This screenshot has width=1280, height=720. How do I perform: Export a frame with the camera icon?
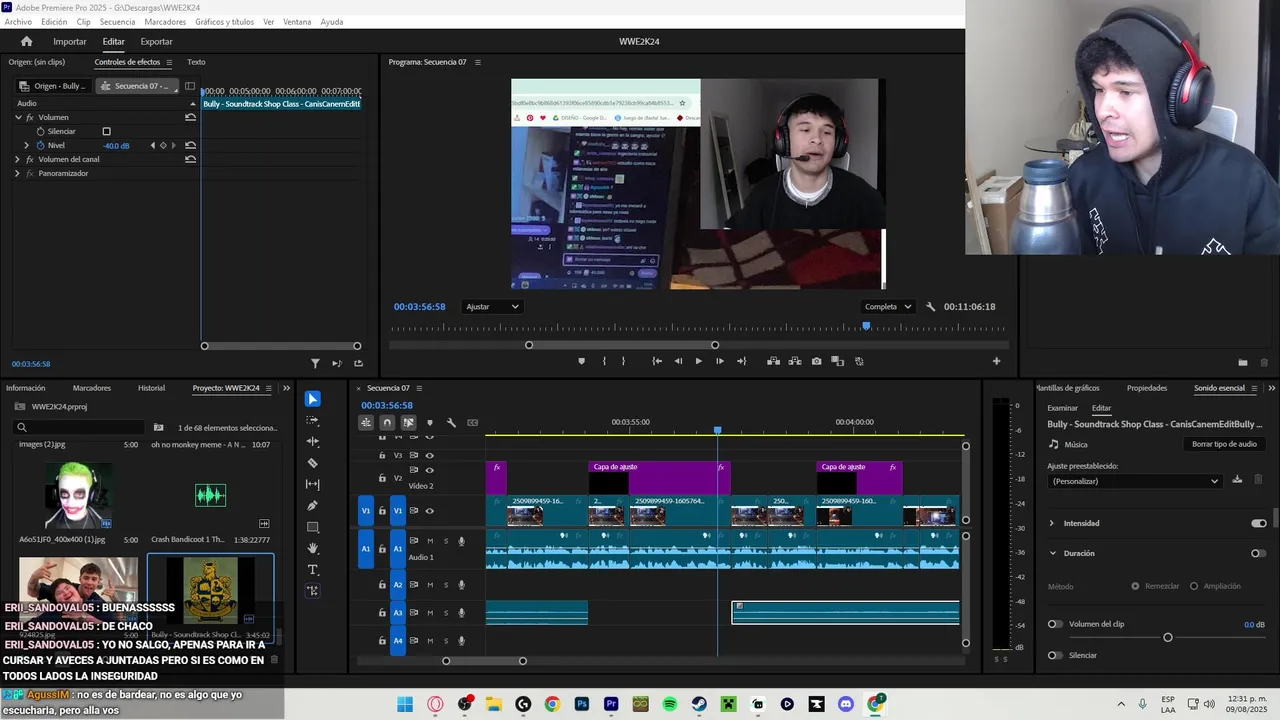click(x=817, y=361)
